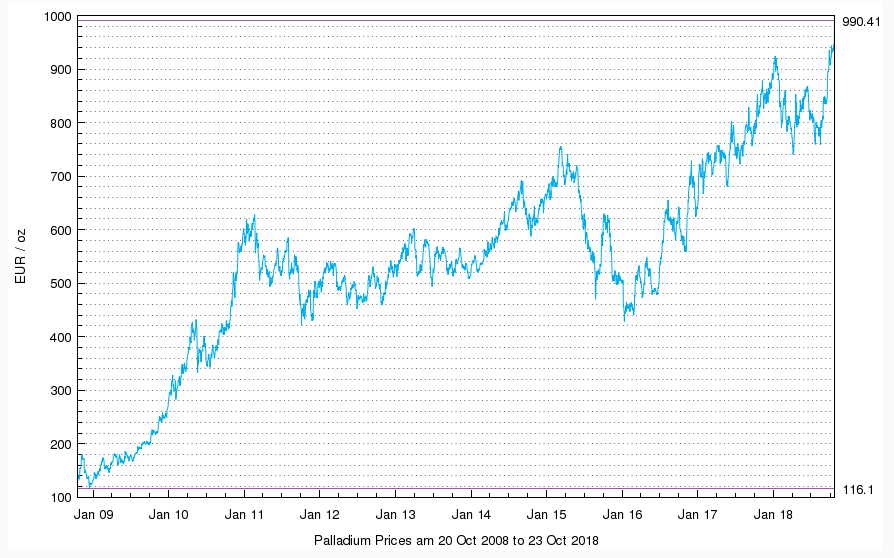Select the 'Jan 15' x-axis label
The width and height of the screenshot is (894, 558).
coord(546,516)
